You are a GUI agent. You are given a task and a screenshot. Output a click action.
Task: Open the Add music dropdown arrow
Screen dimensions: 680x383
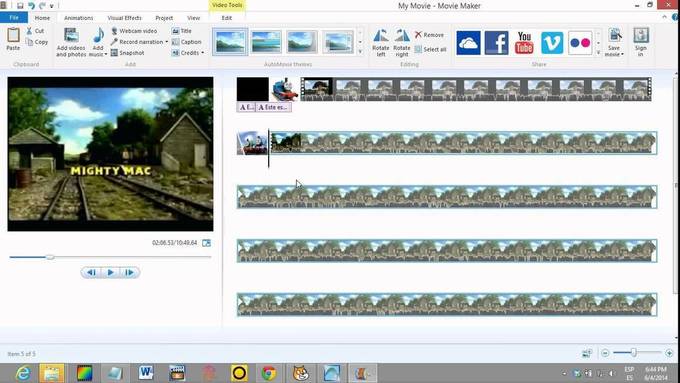(106, 55)
